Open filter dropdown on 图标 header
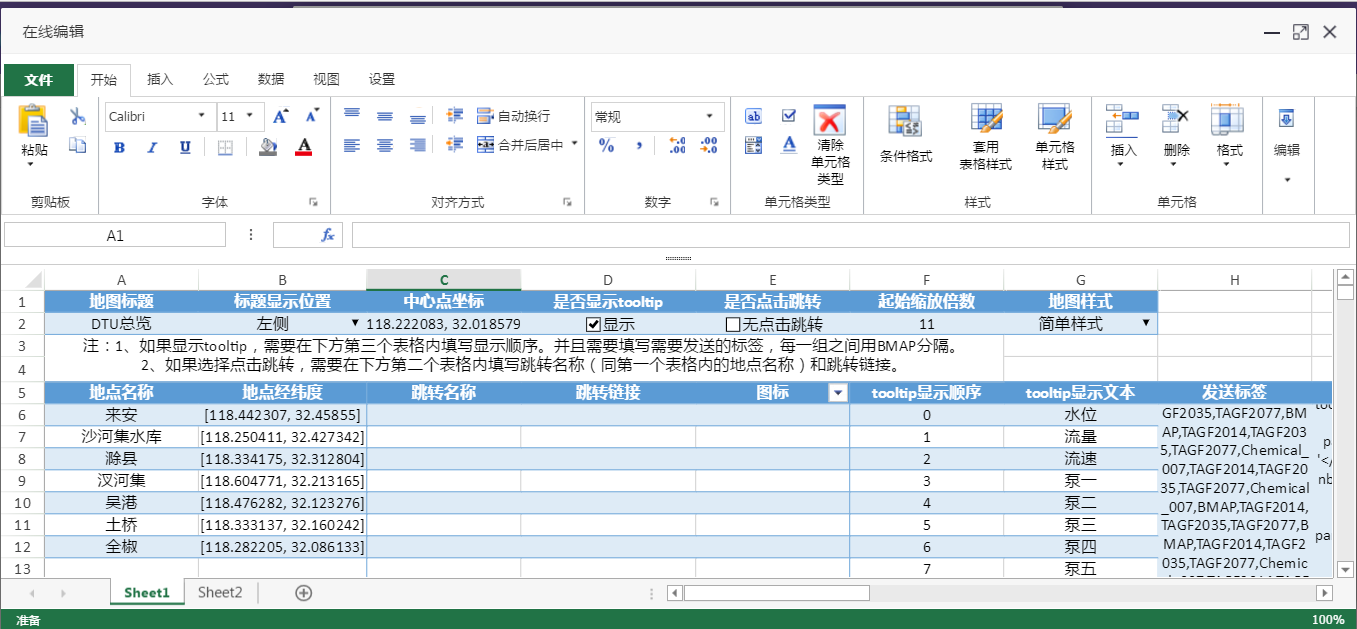1357x629 pixels. pyautogui.click(x=838, y=394)
